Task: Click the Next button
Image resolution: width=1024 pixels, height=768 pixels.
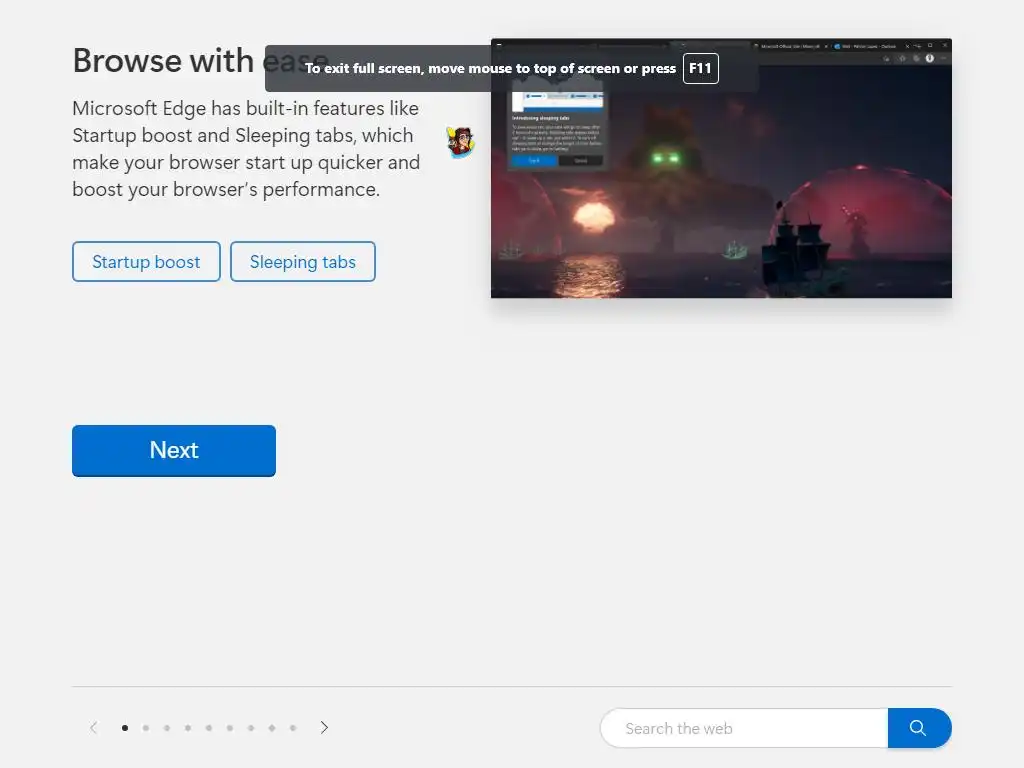Action: coord(174,451)
